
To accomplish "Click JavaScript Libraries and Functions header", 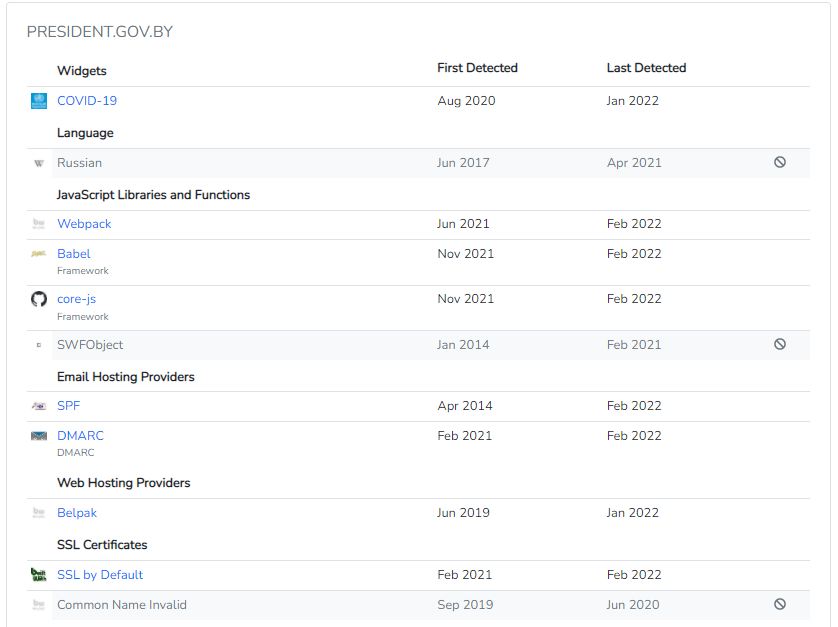I will tap(153, 195).
